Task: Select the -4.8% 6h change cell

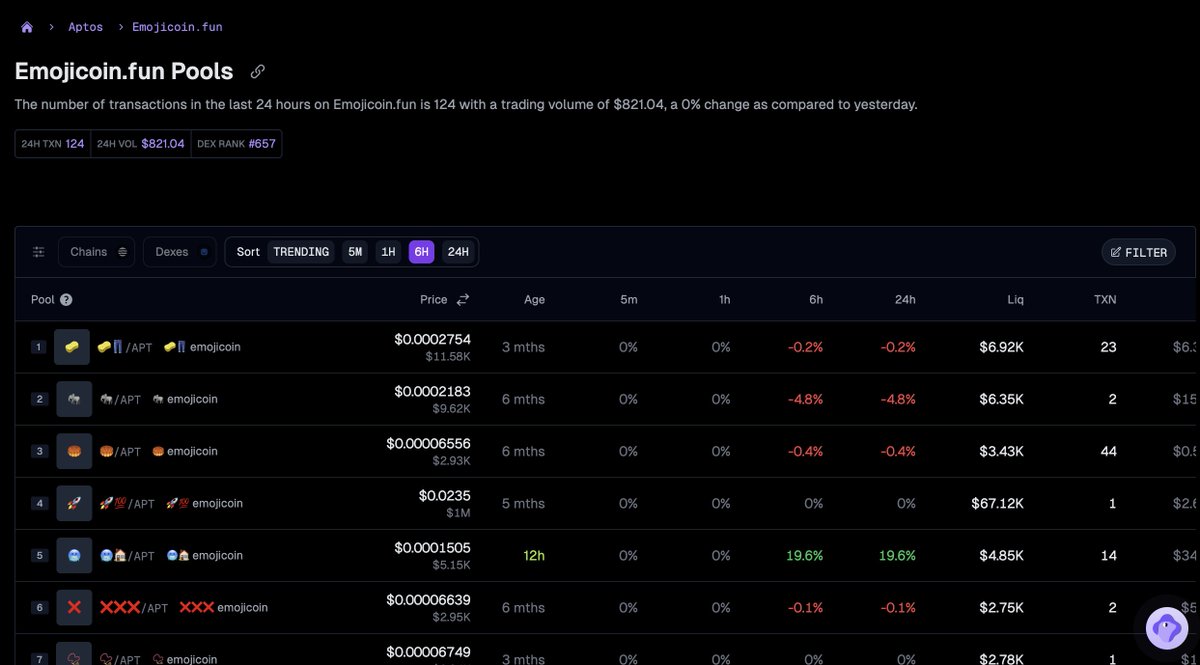Action: [x=805, y=399]
